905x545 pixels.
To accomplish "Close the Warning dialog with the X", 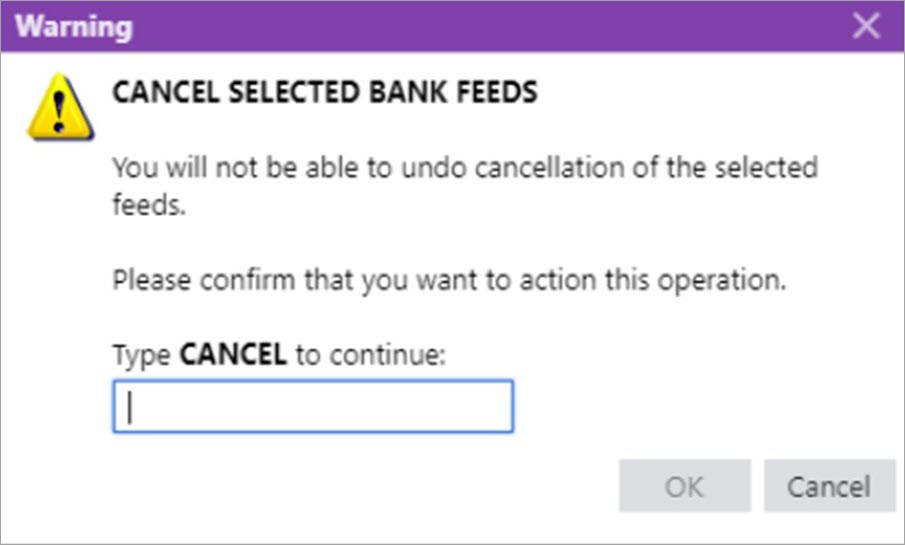I will point(866,26).
